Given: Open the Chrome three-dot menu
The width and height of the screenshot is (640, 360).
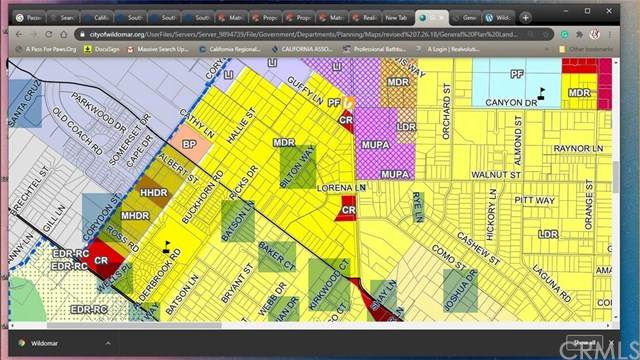Looking at the screenshot, I should coord(610,35).
